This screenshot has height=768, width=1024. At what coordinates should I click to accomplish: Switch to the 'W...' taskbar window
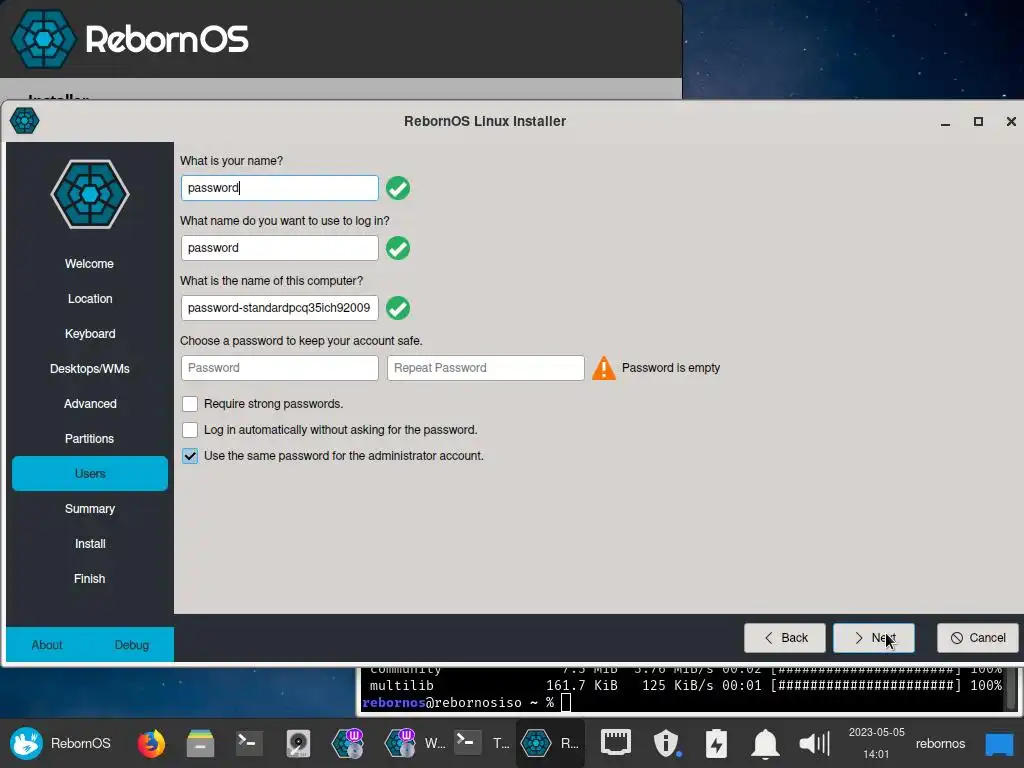(x=415, y=743)
